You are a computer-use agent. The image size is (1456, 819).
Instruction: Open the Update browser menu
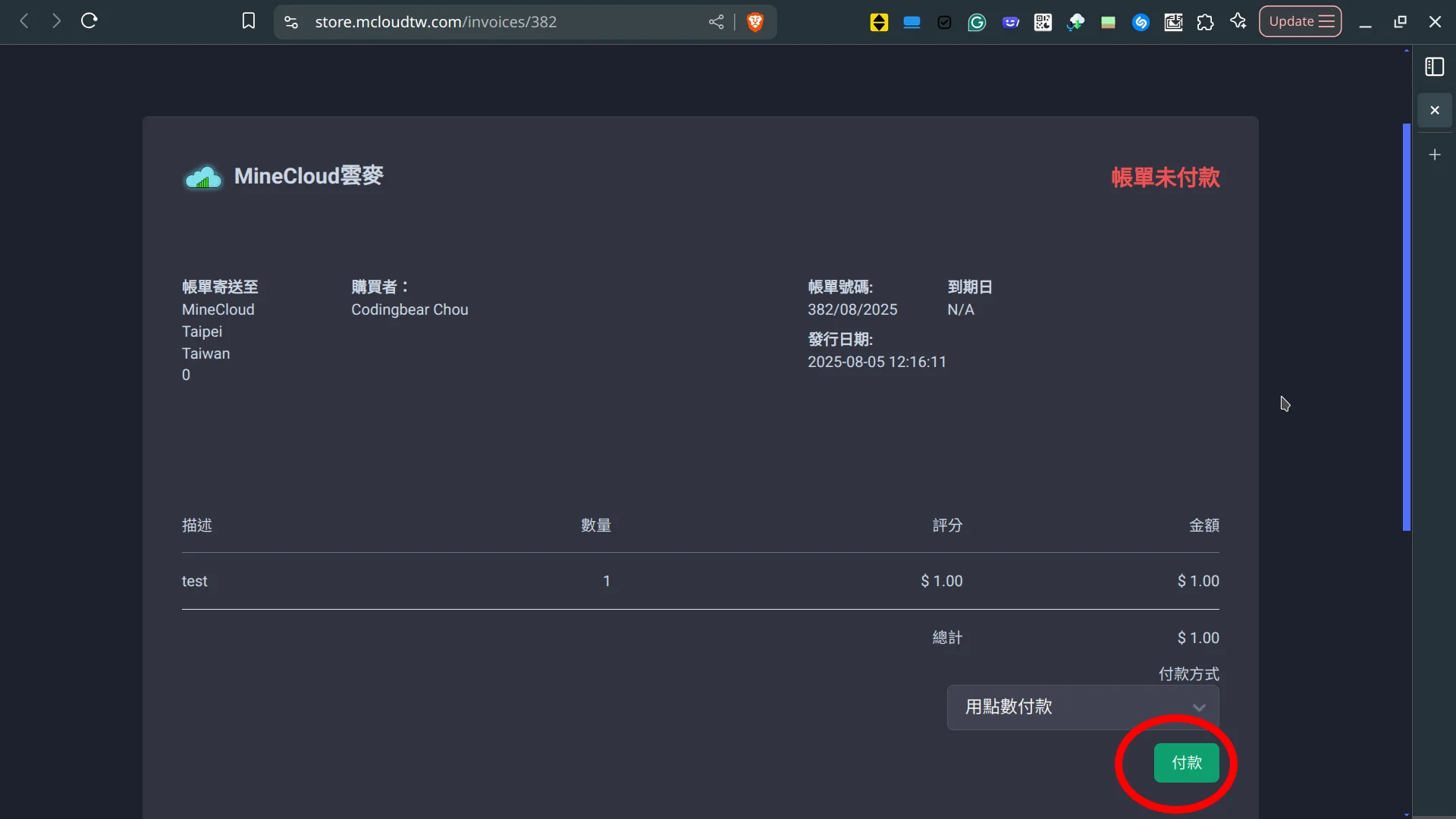click(x=1300, y=21)
